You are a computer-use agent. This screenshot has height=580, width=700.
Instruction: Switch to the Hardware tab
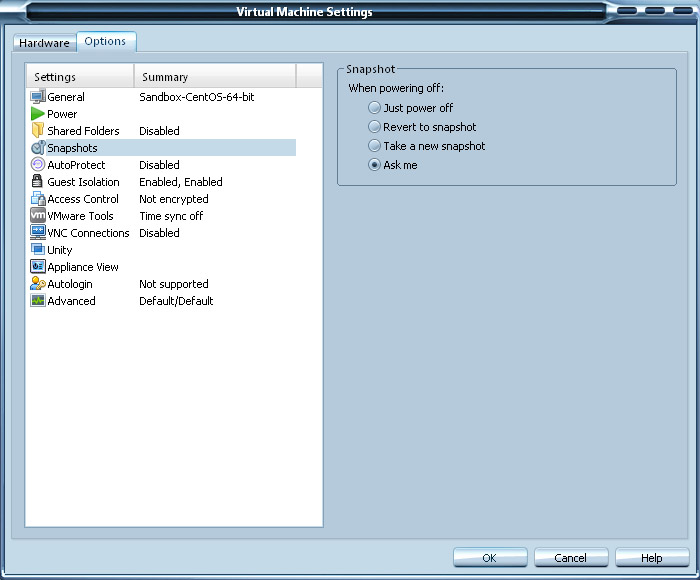click(44, 43)
